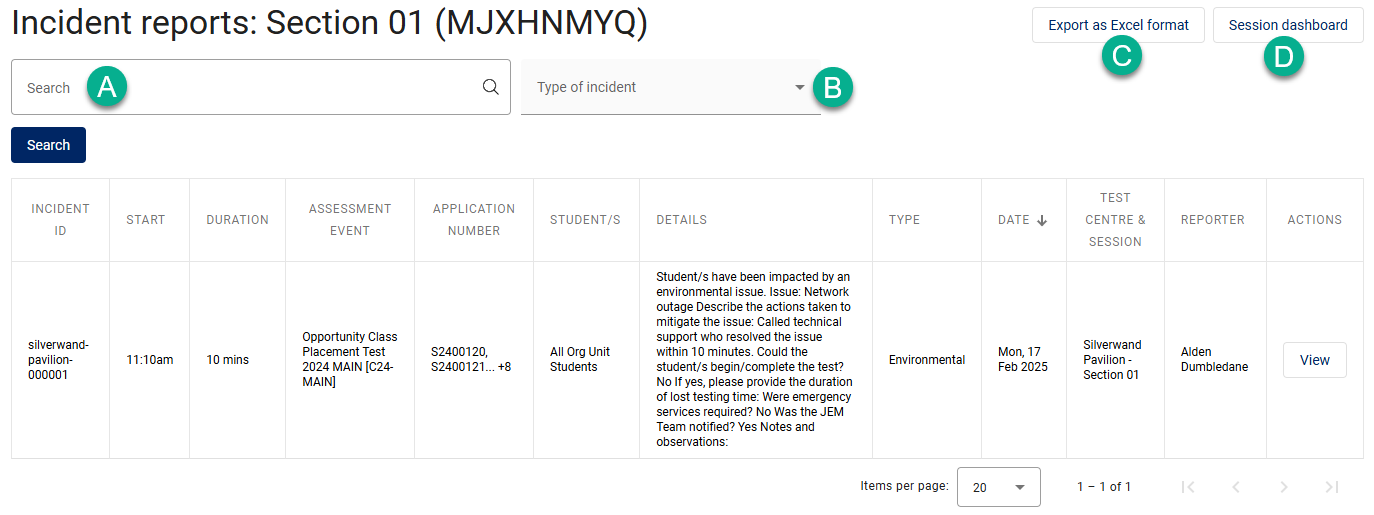Click the magnifying glass search icon

(x=490, y=87)
